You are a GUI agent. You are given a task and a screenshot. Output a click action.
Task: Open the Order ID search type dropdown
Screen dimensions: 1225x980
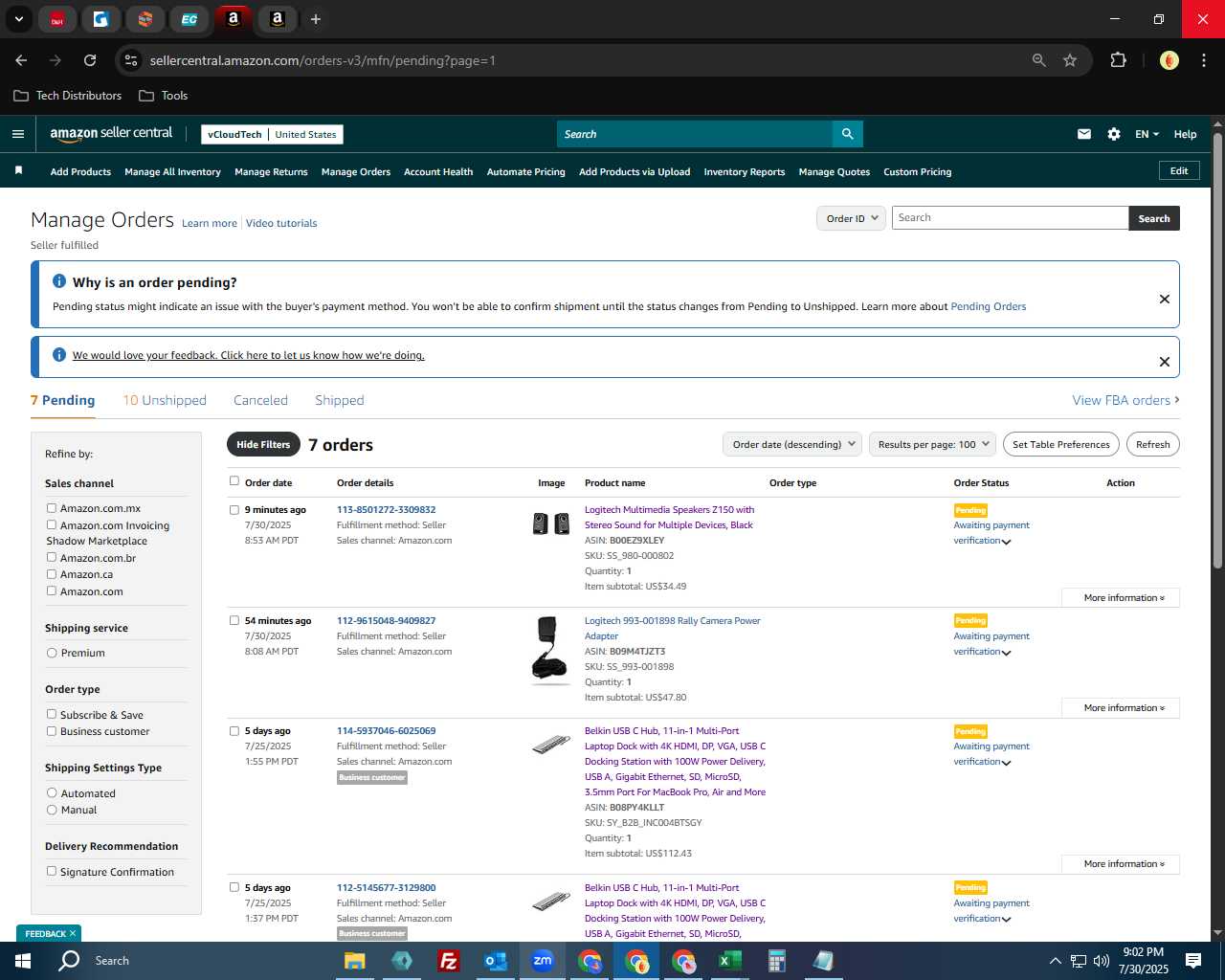(x=852, y=218)
